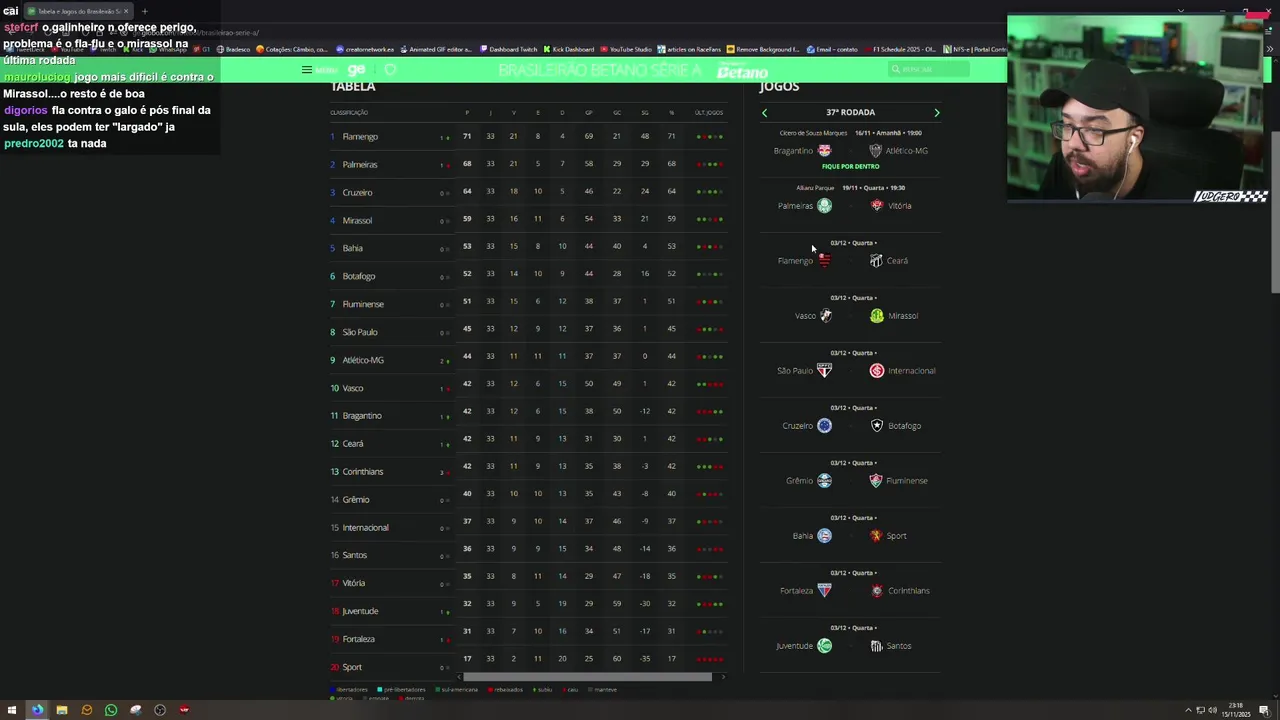The width and height of the screenshot is (1280, 720).
Task: Click the Bragantino crest in Jogos list
Action: tap(824, 151)
